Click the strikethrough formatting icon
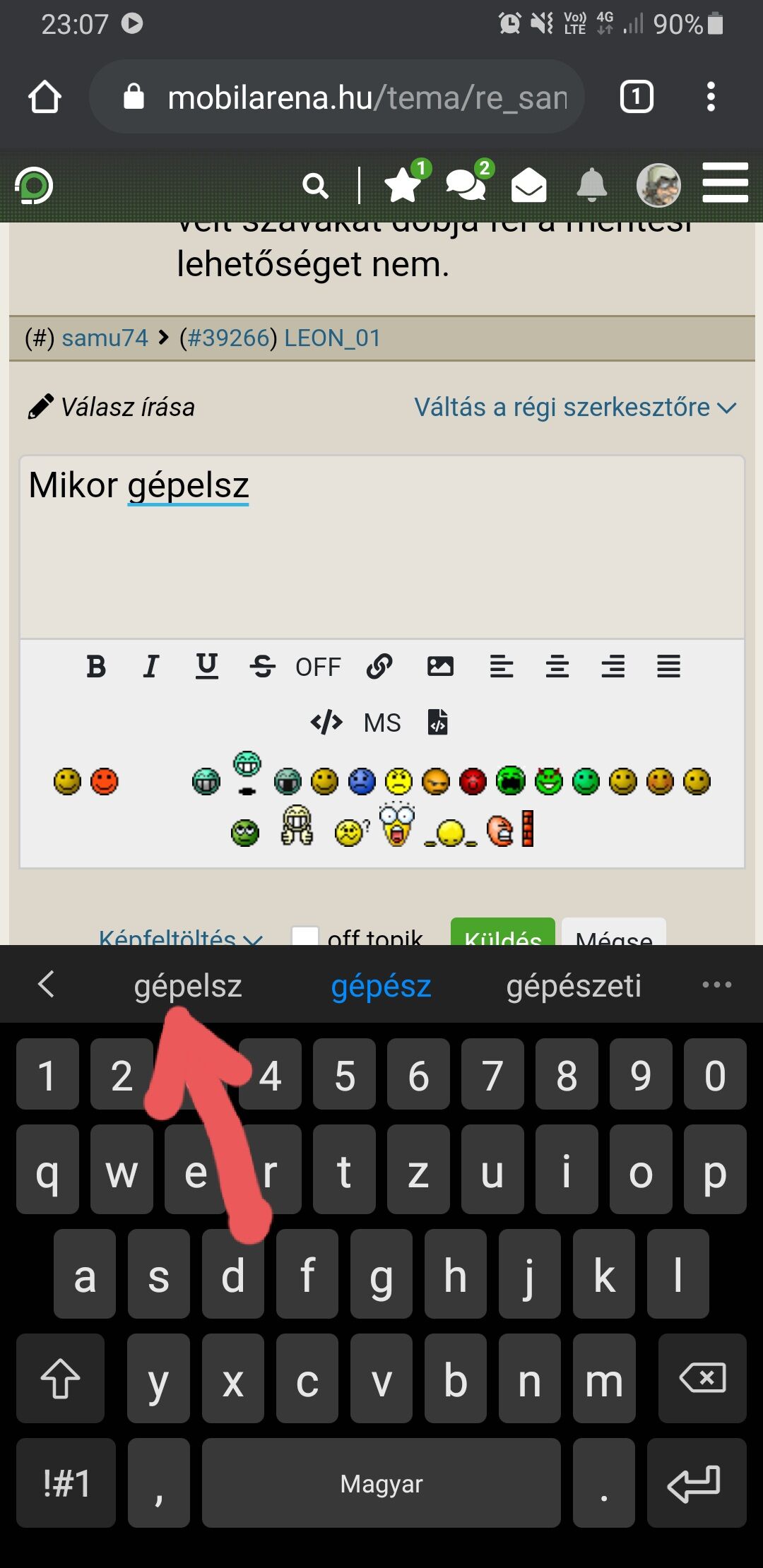 pos(262,666)
